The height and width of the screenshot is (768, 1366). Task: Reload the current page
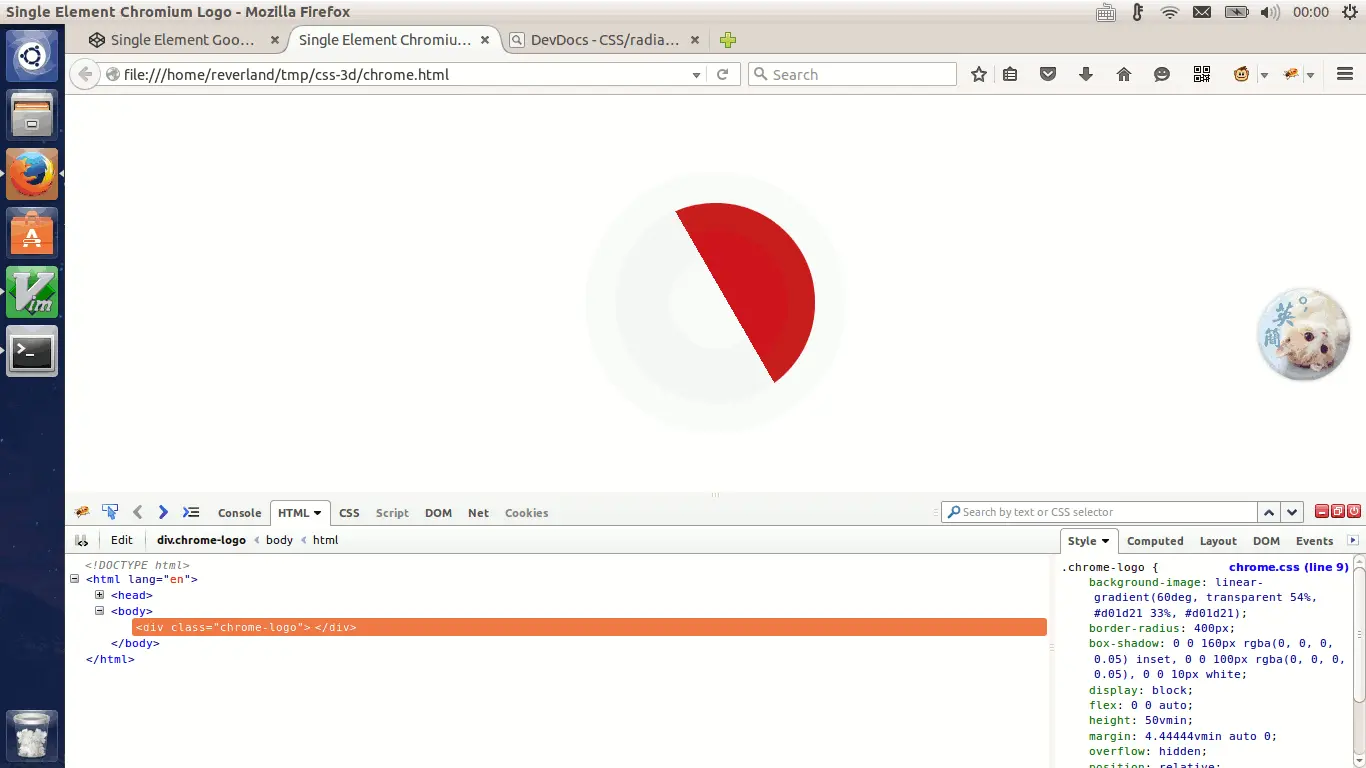[722, 74]
